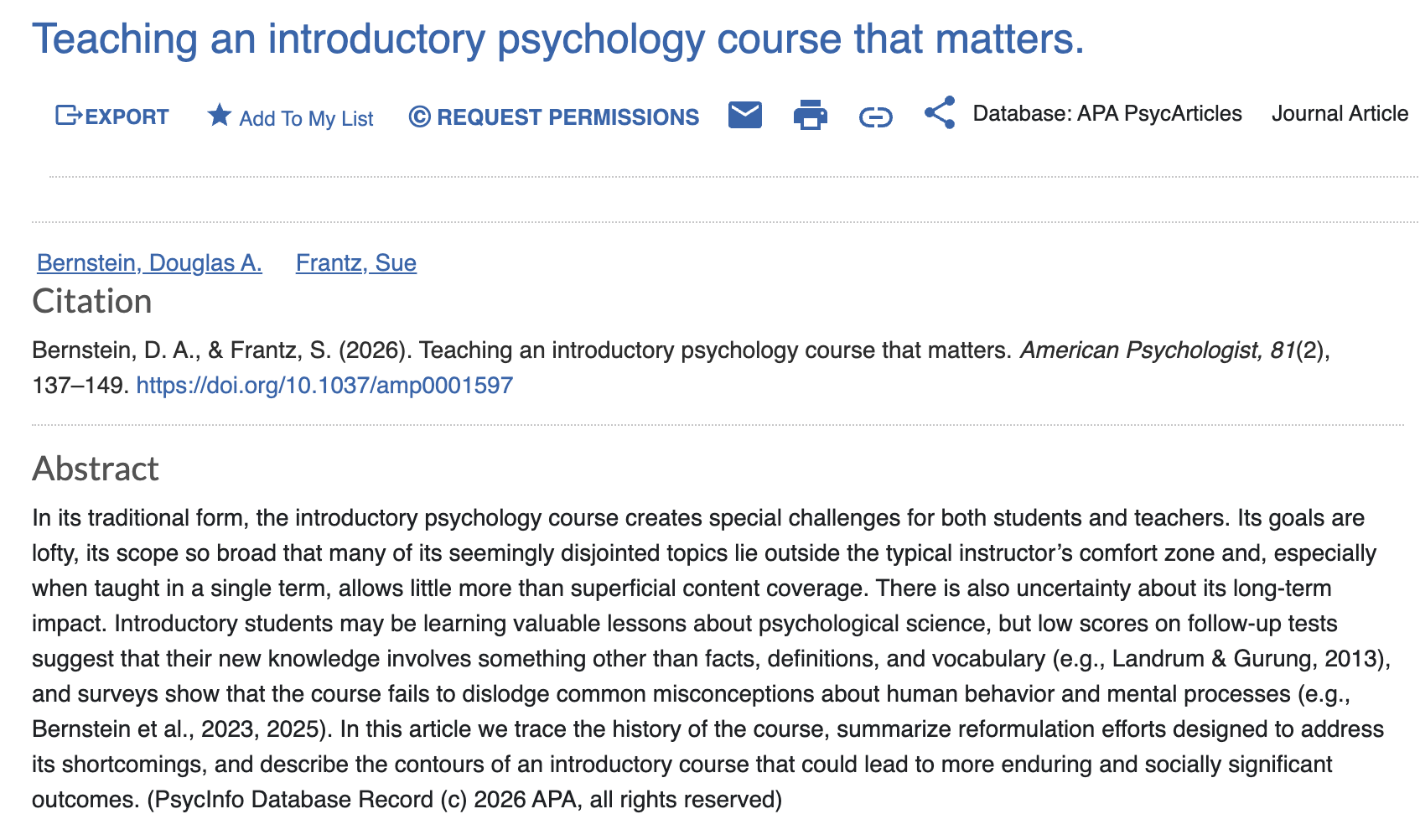Viewport: 1420px width, 840px height.
Task: Print the article via printer icon
Action: (810, 115)
